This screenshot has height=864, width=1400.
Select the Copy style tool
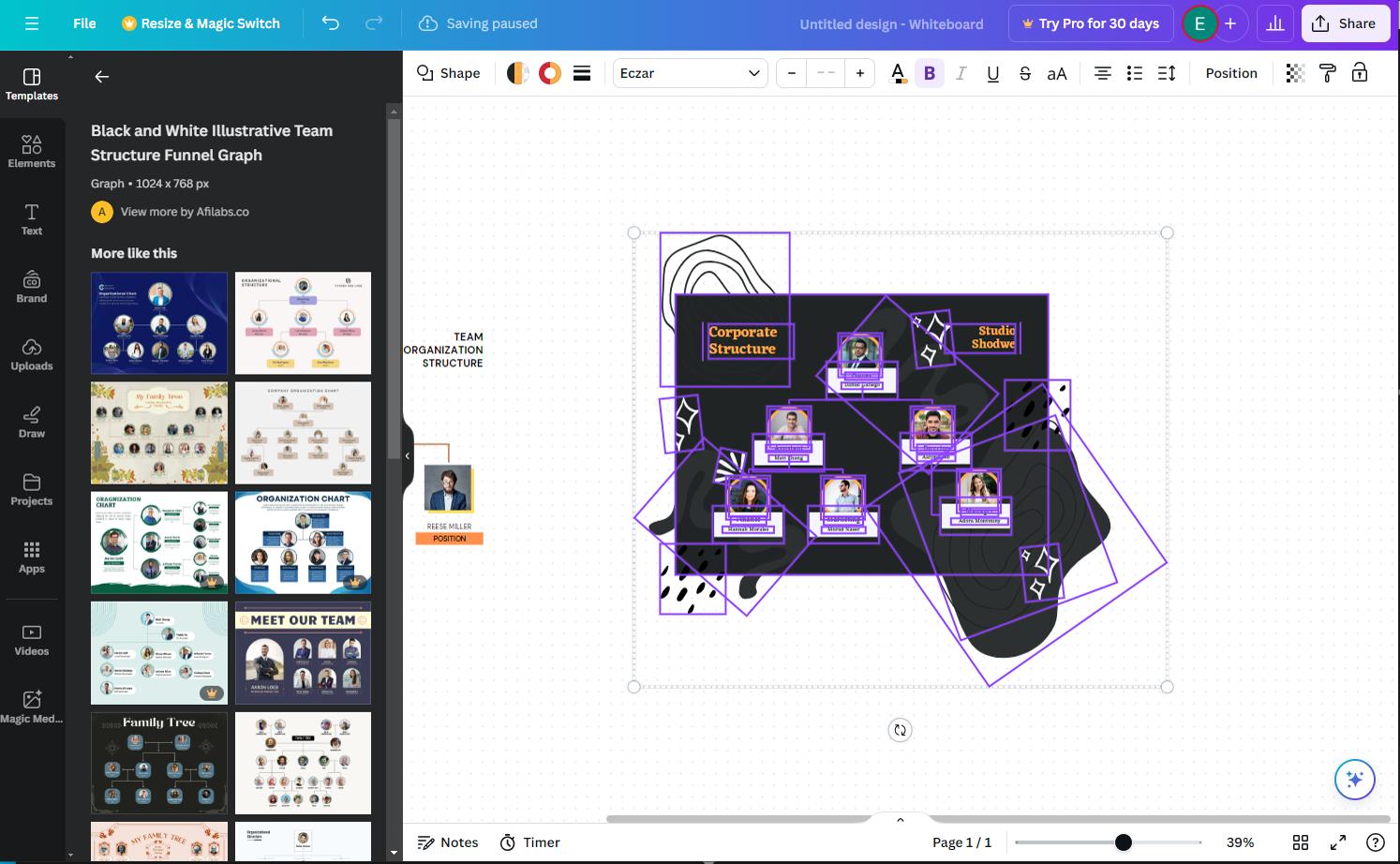[x=1327, y=72]
